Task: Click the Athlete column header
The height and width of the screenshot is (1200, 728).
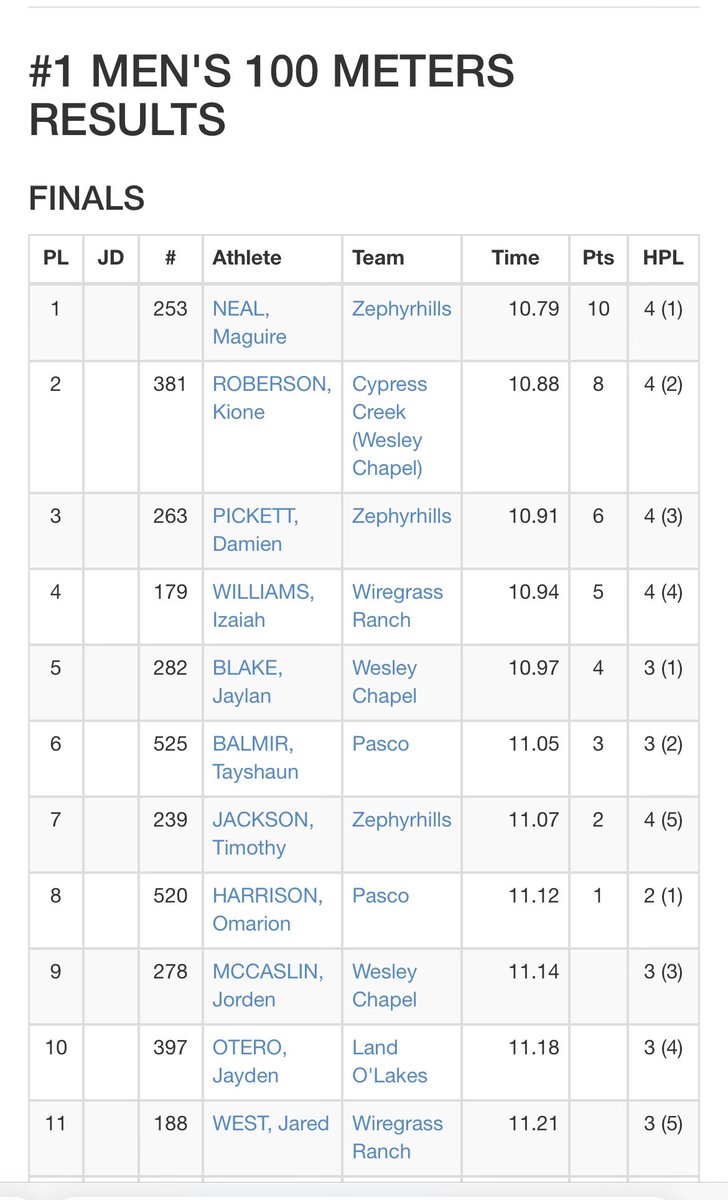Action: point(247,258)
